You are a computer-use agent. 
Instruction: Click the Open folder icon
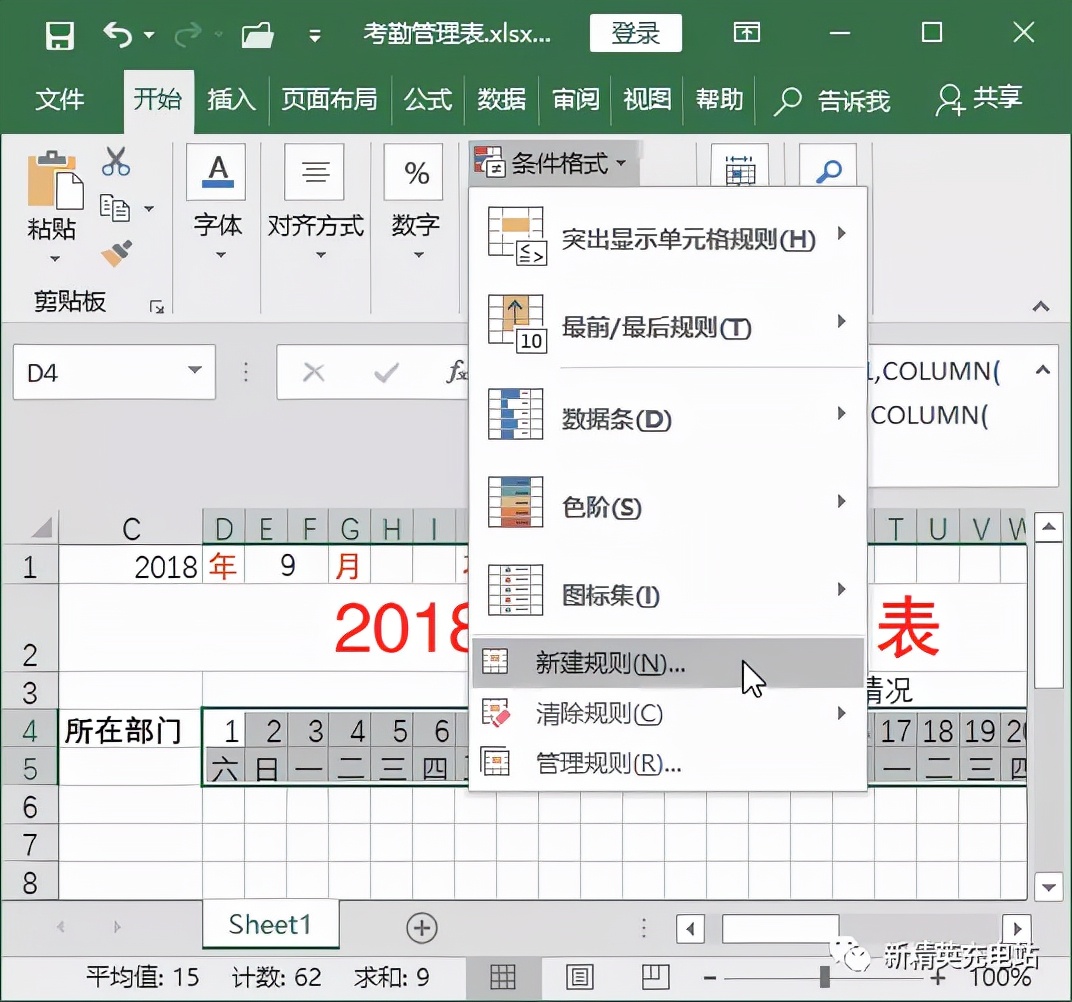tap(256, 33)
